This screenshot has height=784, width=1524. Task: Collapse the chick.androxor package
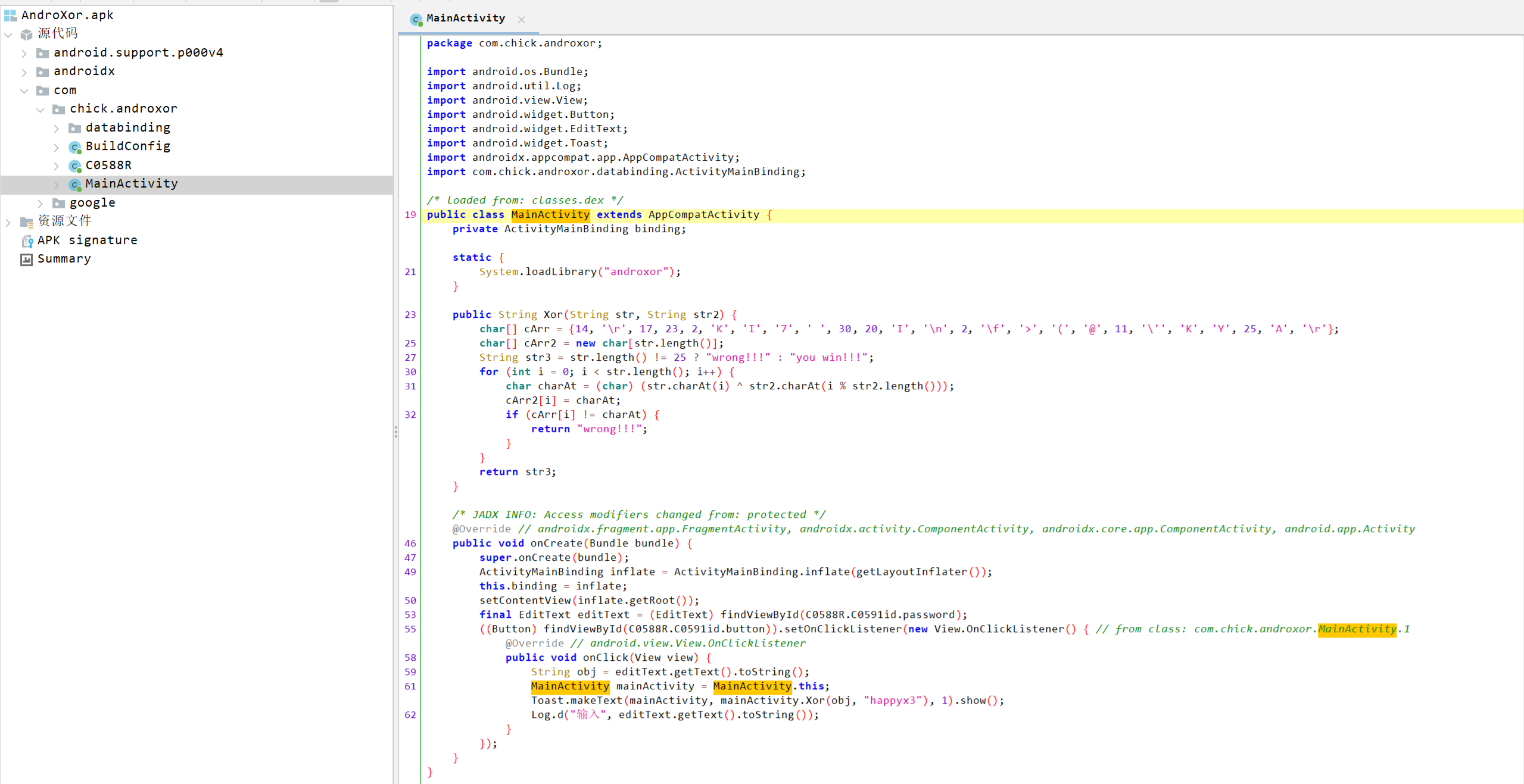[40, 110]
